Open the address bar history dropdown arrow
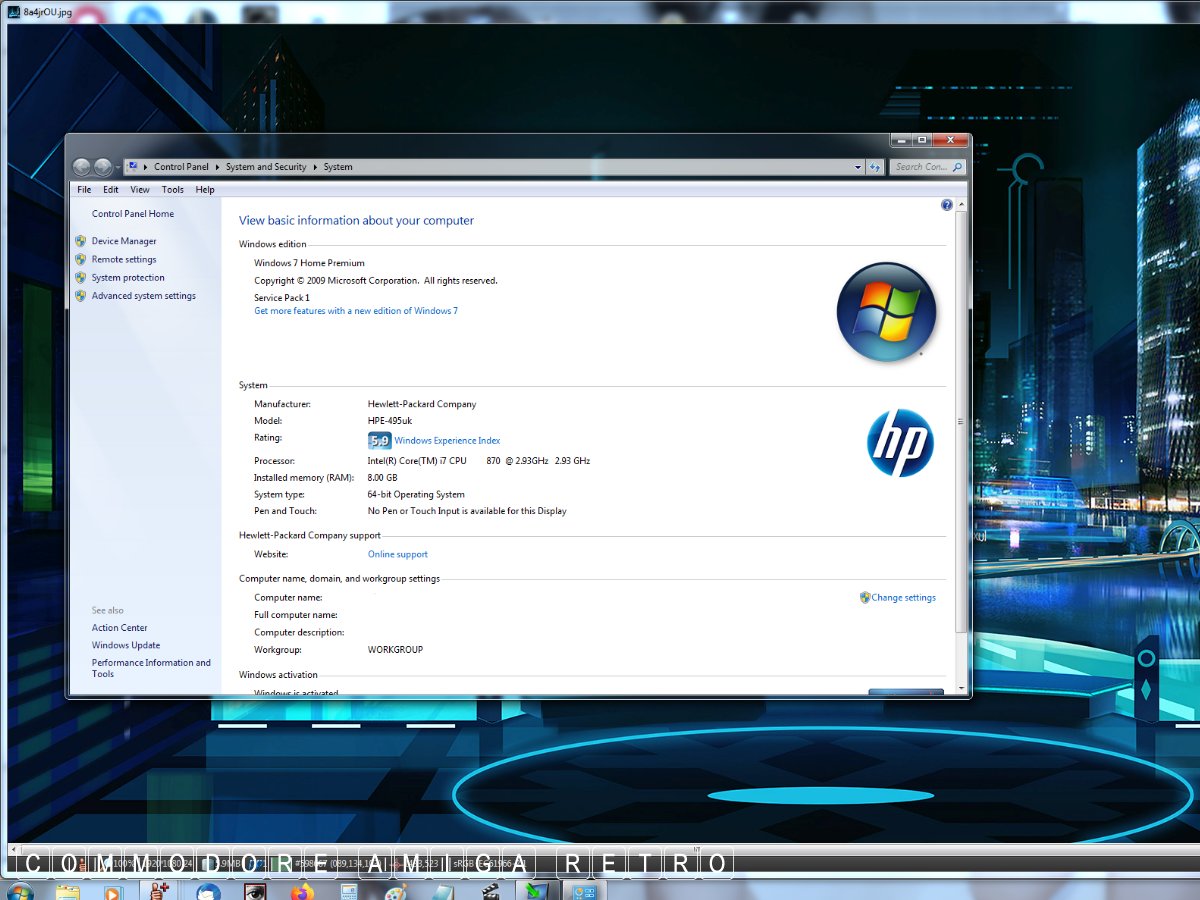This screenshot has height=900, width=1200. pos(857,167)
